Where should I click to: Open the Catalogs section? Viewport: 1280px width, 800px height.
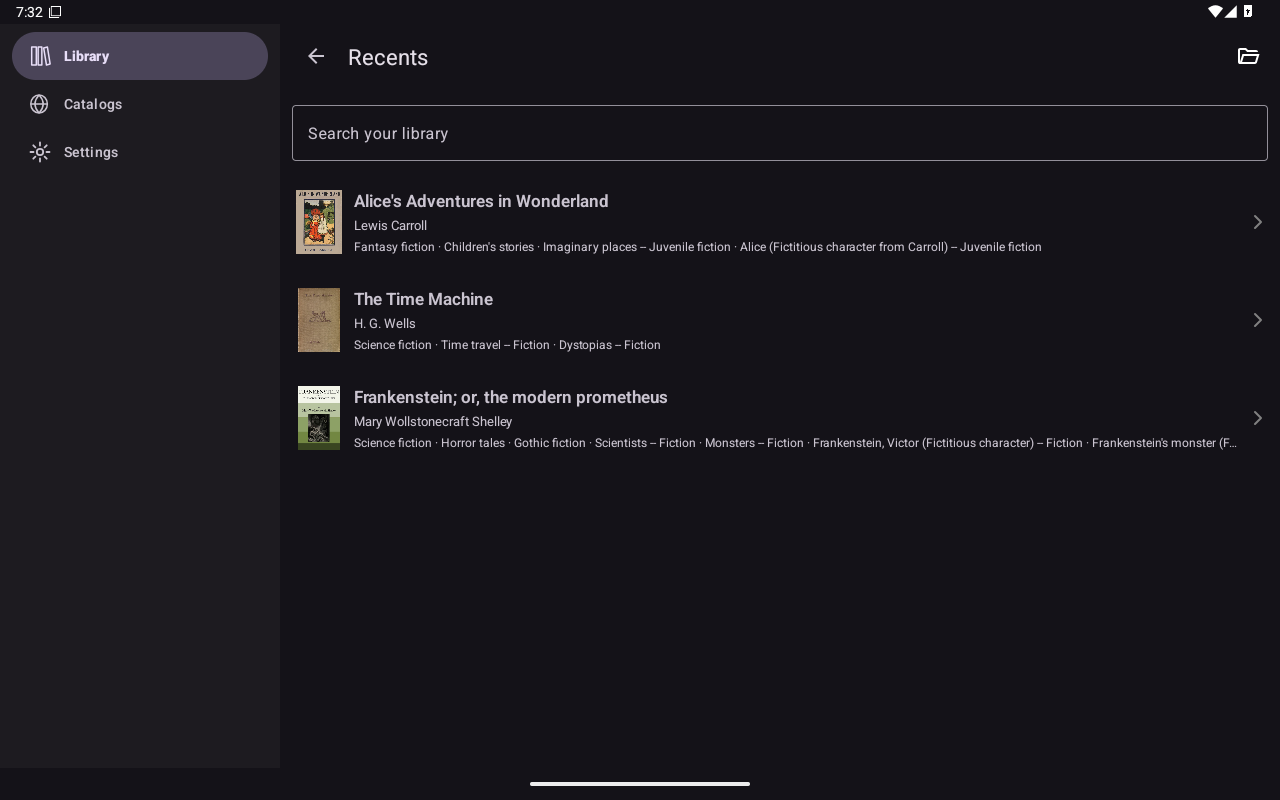(140, 104)
